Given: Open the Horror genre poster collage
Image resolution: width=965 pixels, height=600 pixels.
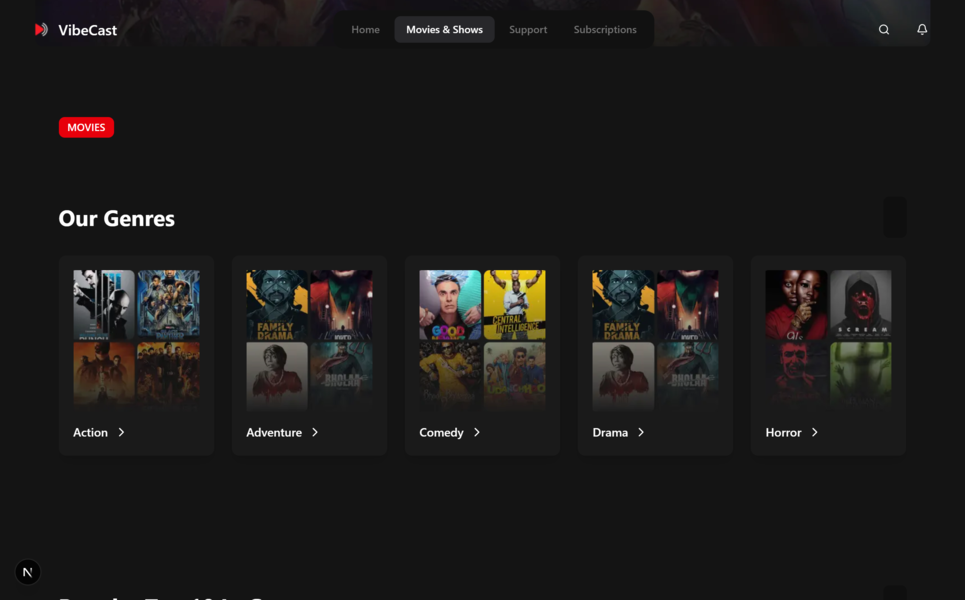Looking at the screenshot, I should (828, 339).
